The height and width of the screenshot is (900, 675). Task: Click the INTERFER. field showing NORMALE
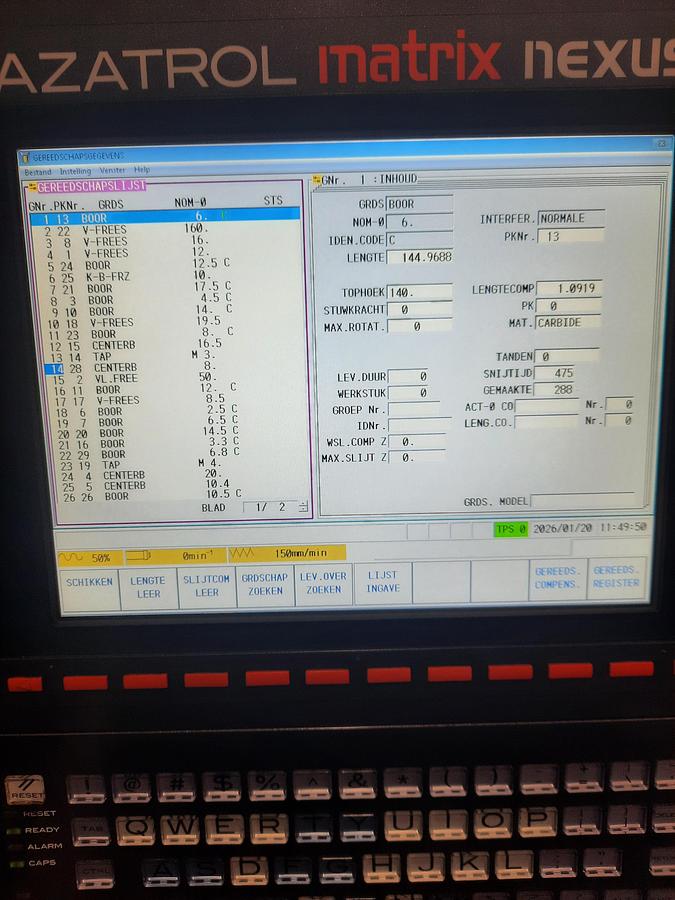(571, 218)
